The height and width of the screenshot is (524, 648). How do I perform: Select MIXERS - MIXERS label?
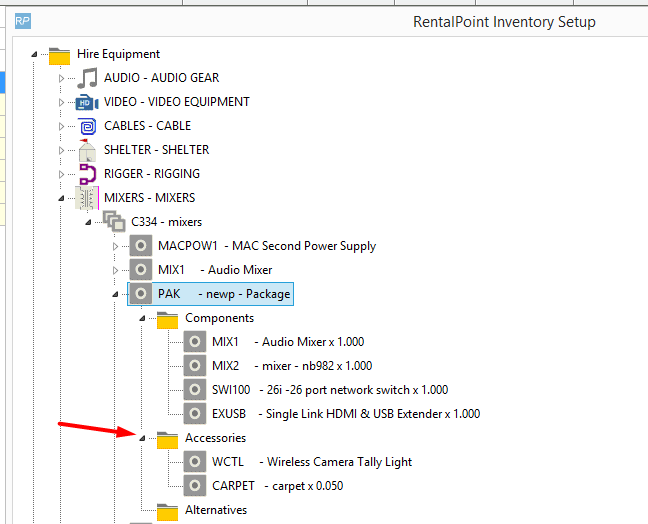coord(150,198)
